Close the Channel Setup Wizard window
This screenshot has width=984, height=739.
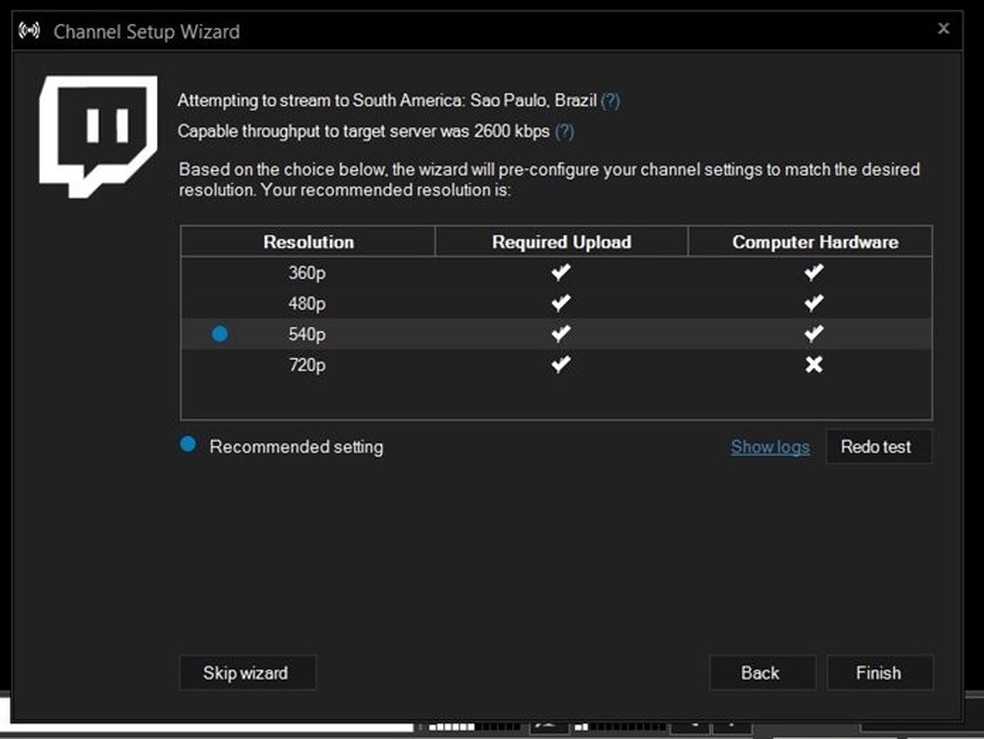[943, 28]
